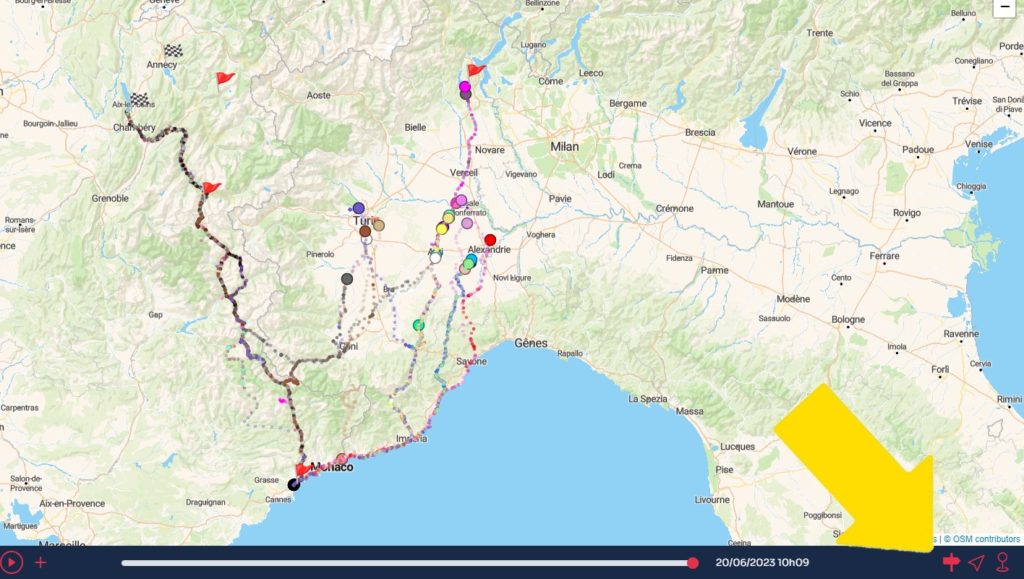1024x579 pixels.
Task: Select the blue-purple tracker dot above Turin
Action: pyautogui.click(x=358, y=208)
